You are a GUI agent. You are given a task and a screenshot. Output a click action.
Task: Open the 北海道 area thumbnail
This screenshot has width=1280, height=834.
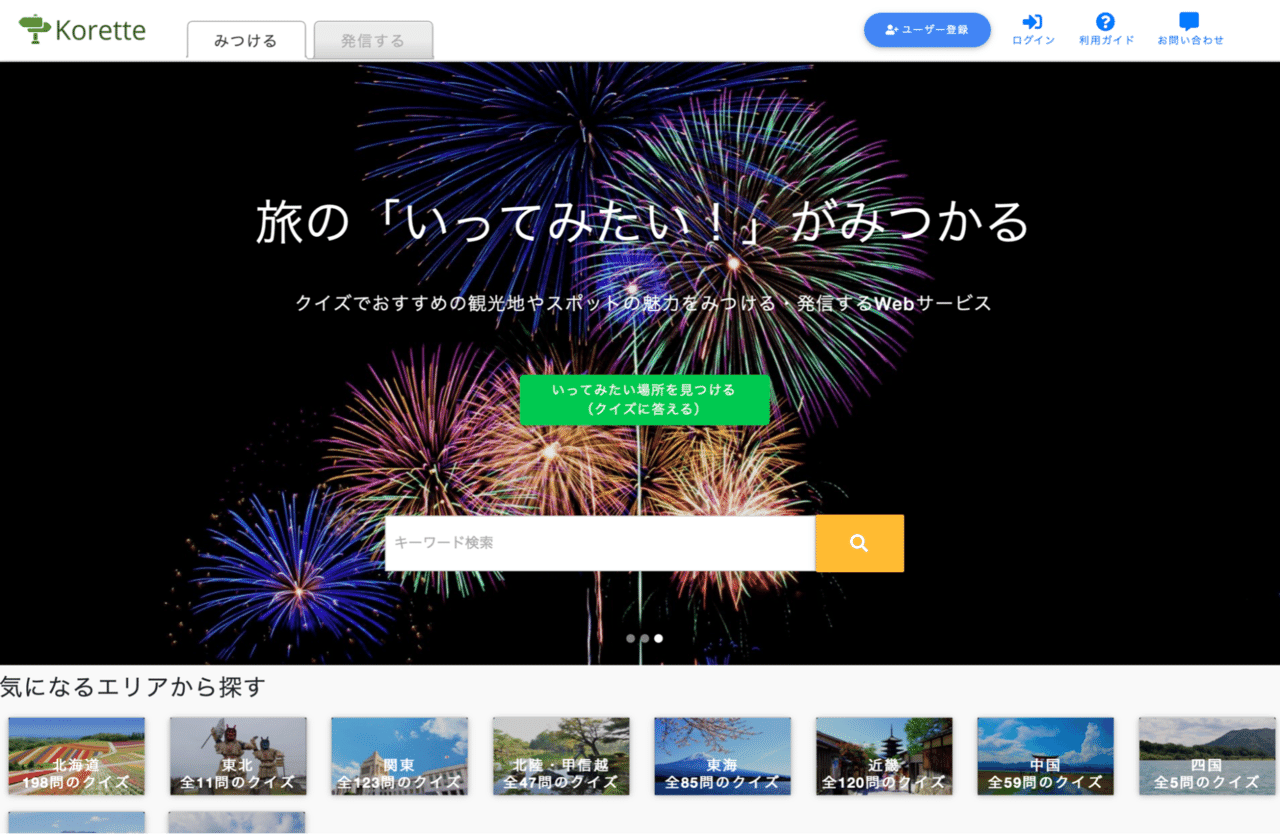click(x=76, y=756)
